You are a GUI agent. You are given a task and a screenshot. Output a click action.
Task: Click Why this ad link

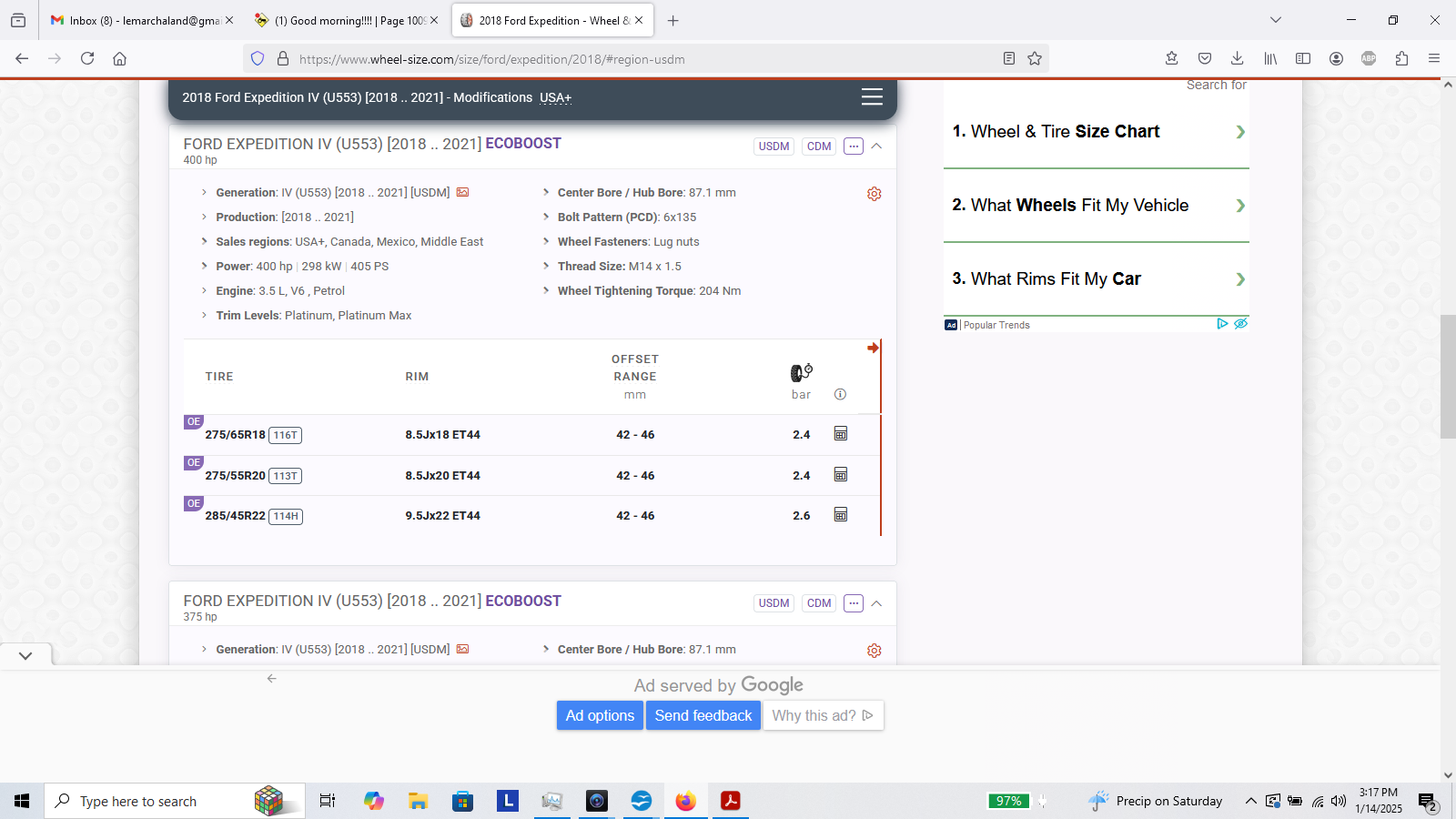pyautogui.click(x=823, y=715)
